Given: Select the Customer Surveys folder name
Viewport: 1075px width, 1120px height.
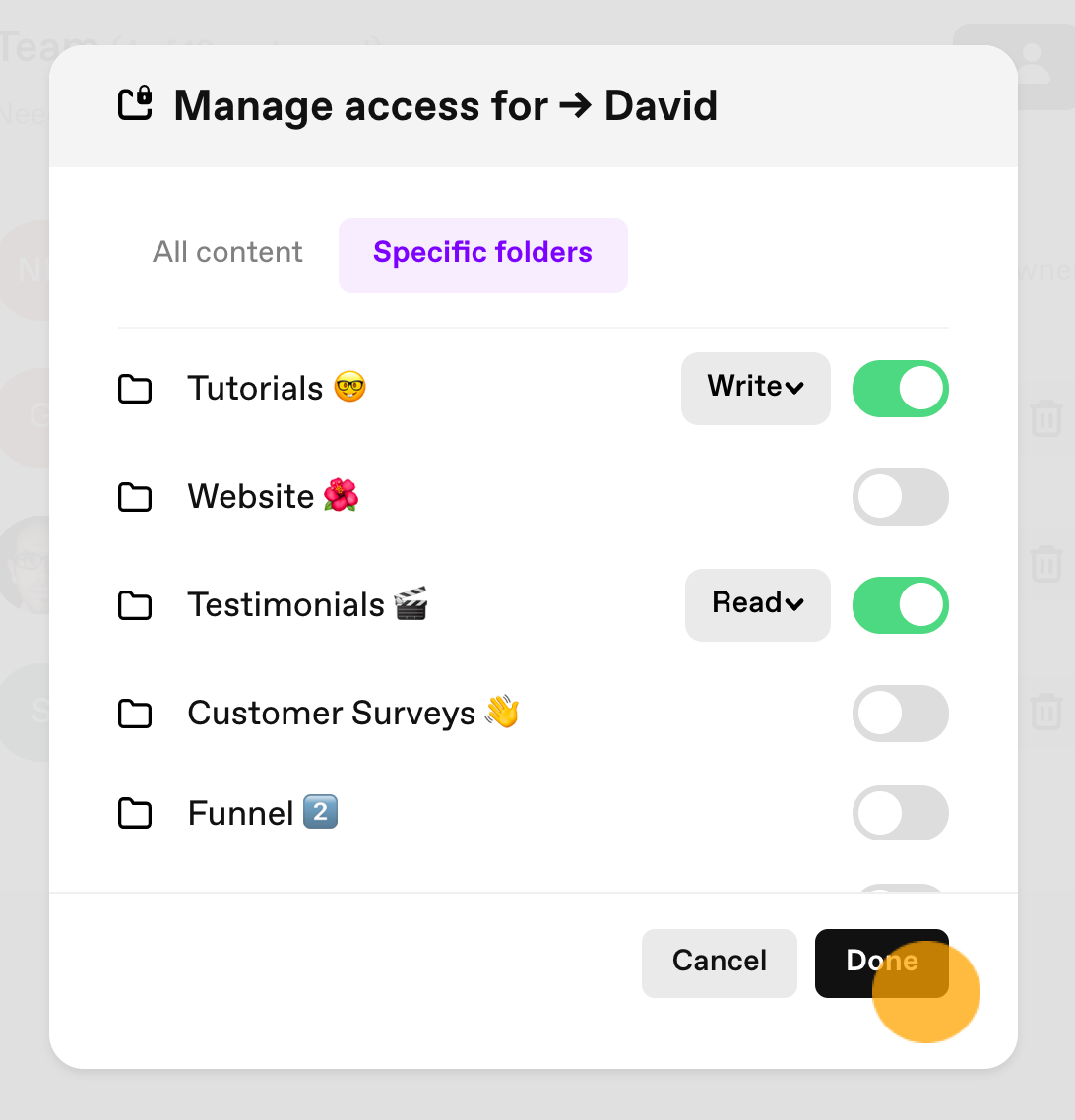Looking at the screenshot, I should (x=332, y=713).
